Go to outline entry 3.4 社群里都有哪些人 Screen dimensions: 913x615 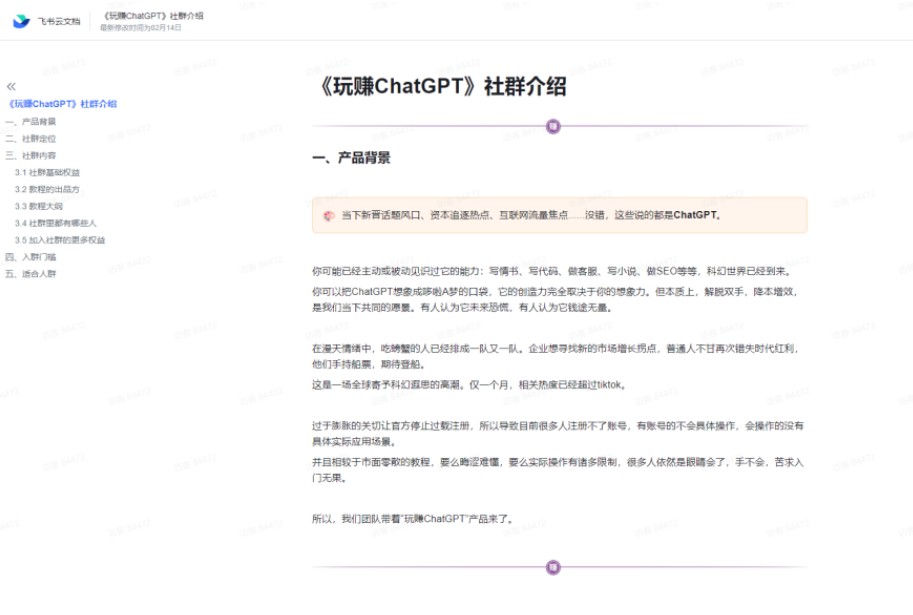pyautogui.click(x=55, y=223)
